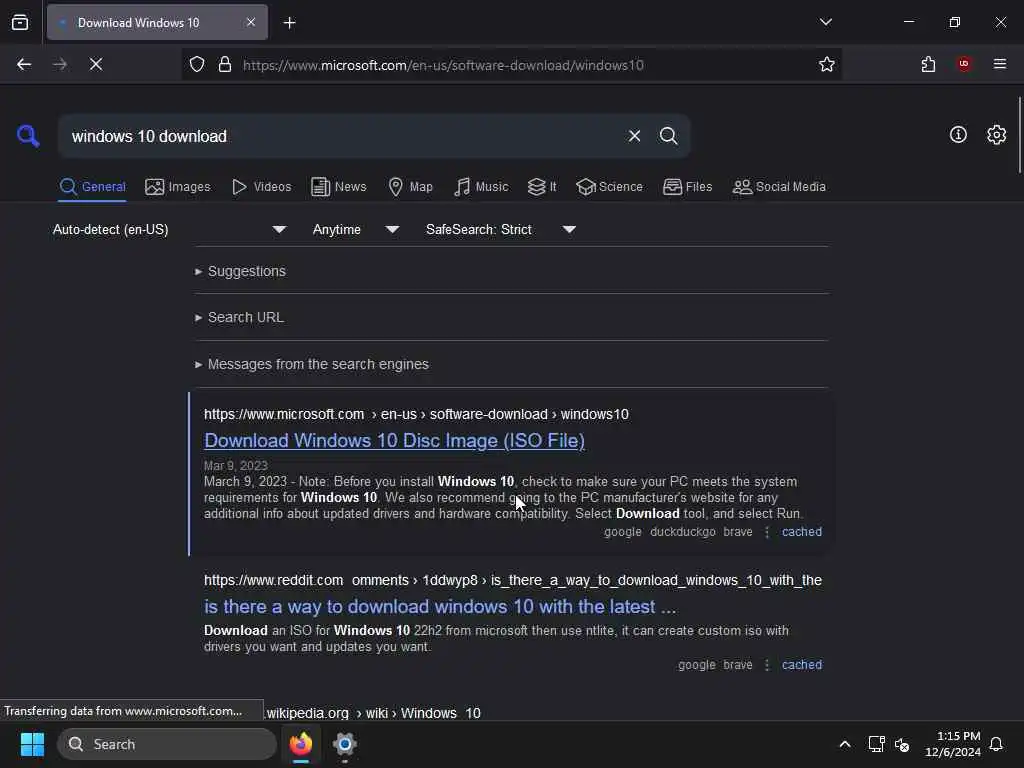Image resolution: width=1024 pixels, height=768 pixels.
Task: Click the reddit.com result URL breadcrumb
Action: pyautogui.click(x=513, y=581)
